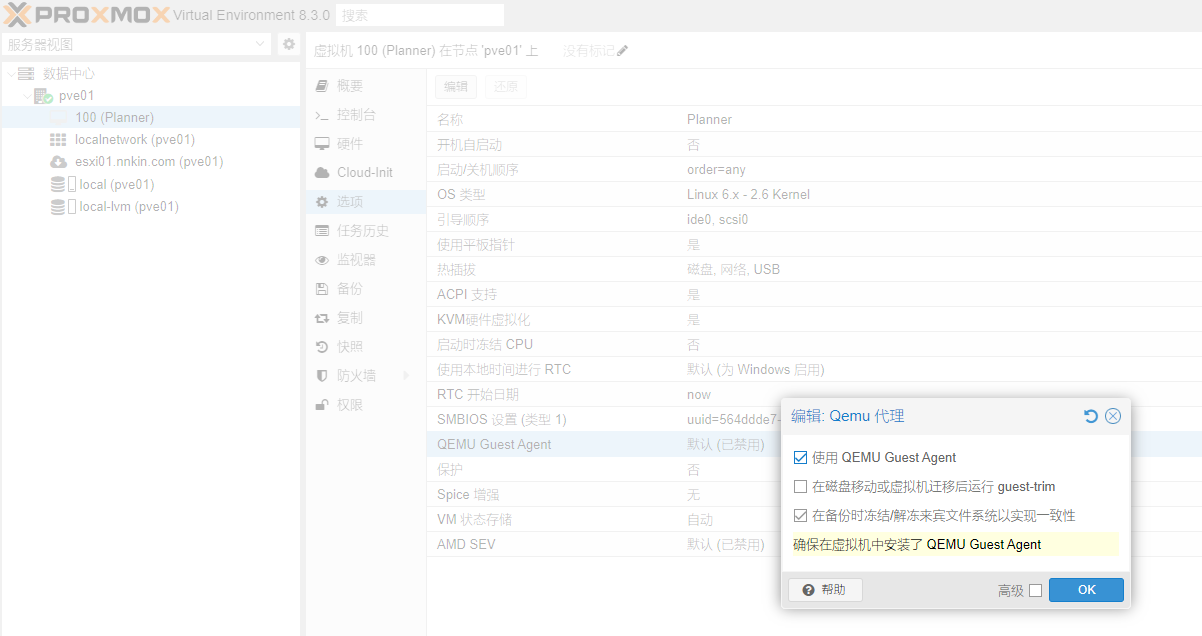The width and height of the screenshot is (1202, 636).
Task: Select the localnetwork (pve01) grid icon
Action: pos(58,140)
